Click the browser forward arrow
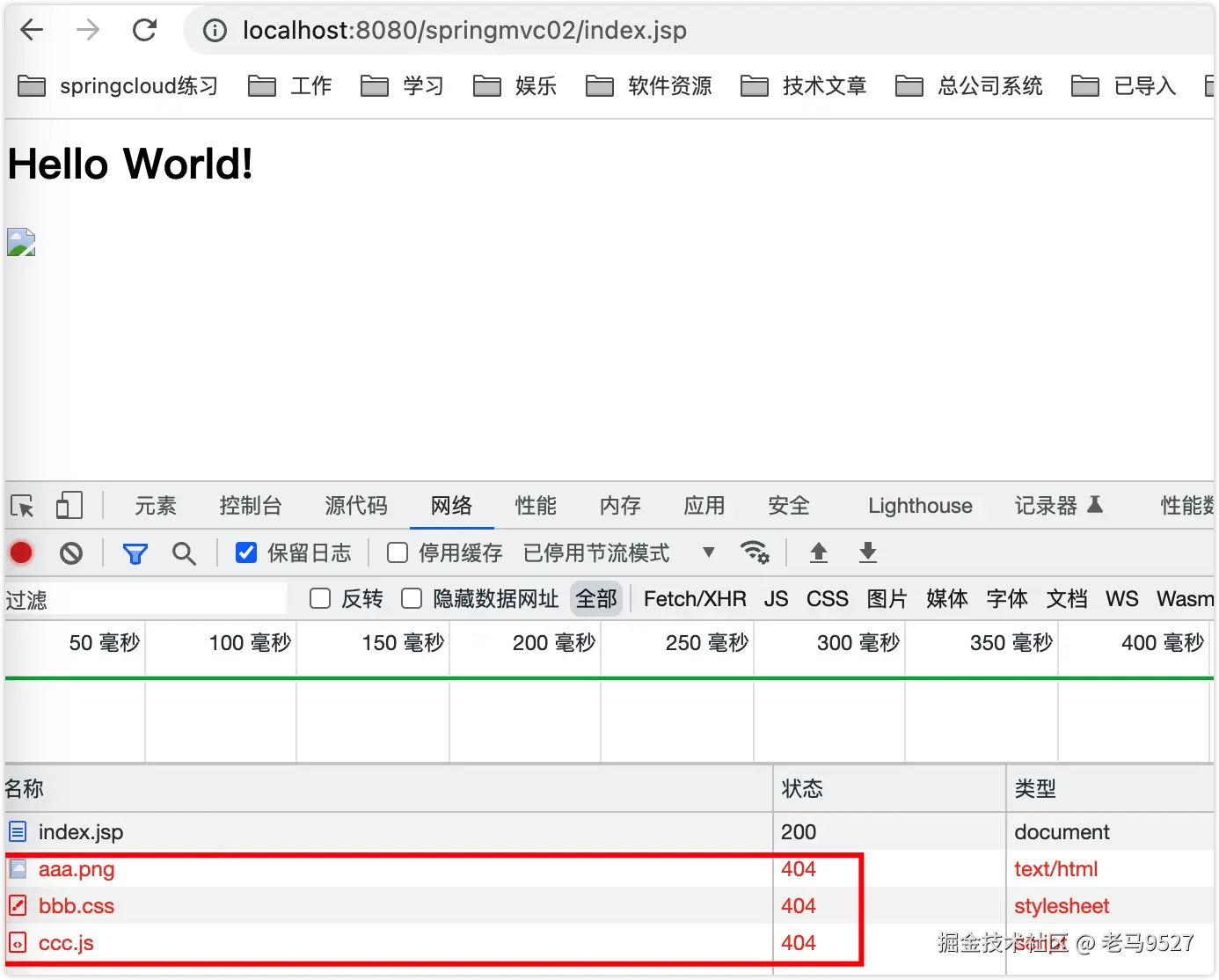1219x980 pixels. pyautogui.click(x=88, y=30)
